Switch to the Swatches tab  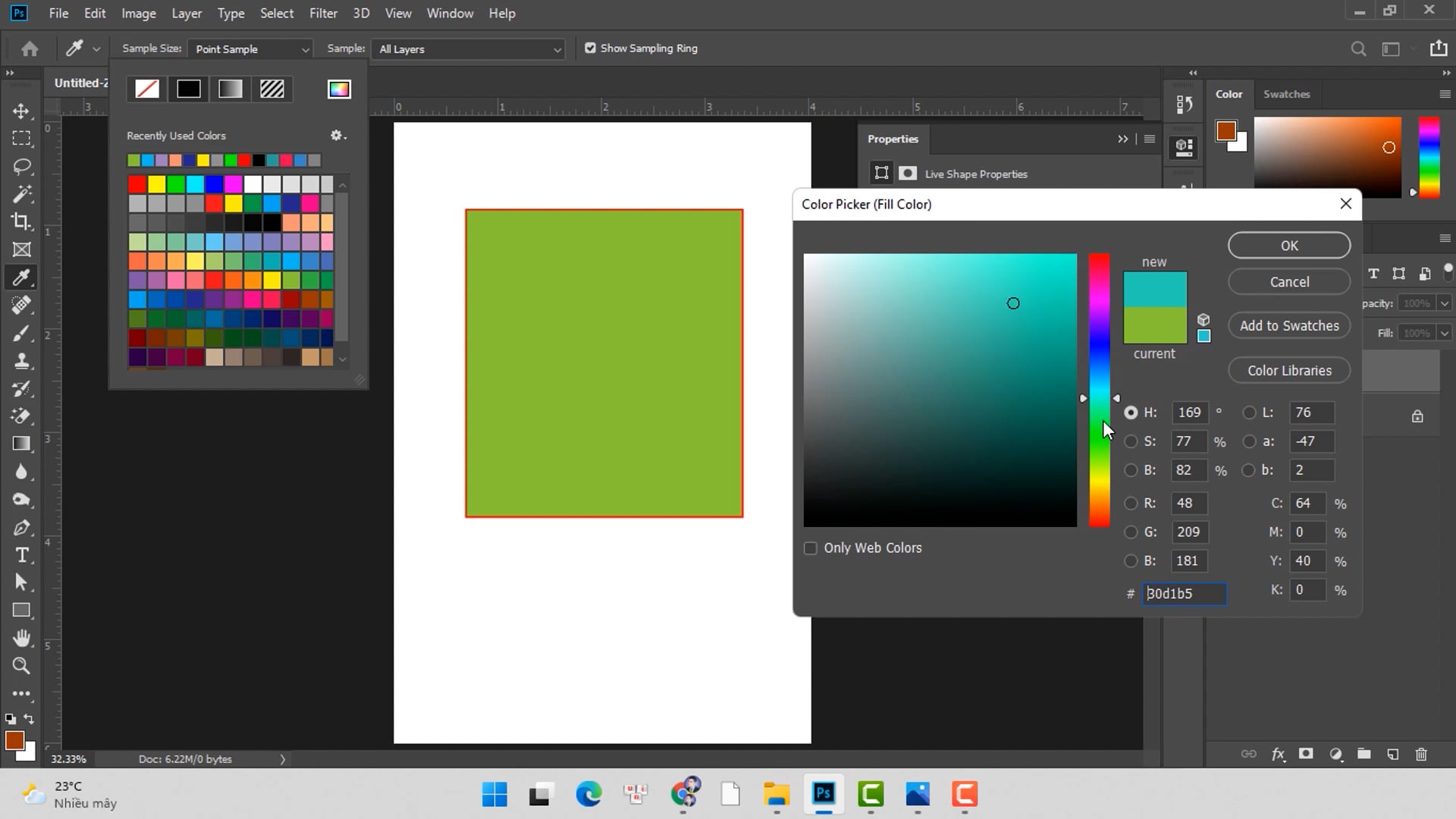click(x=1286, y=94)
